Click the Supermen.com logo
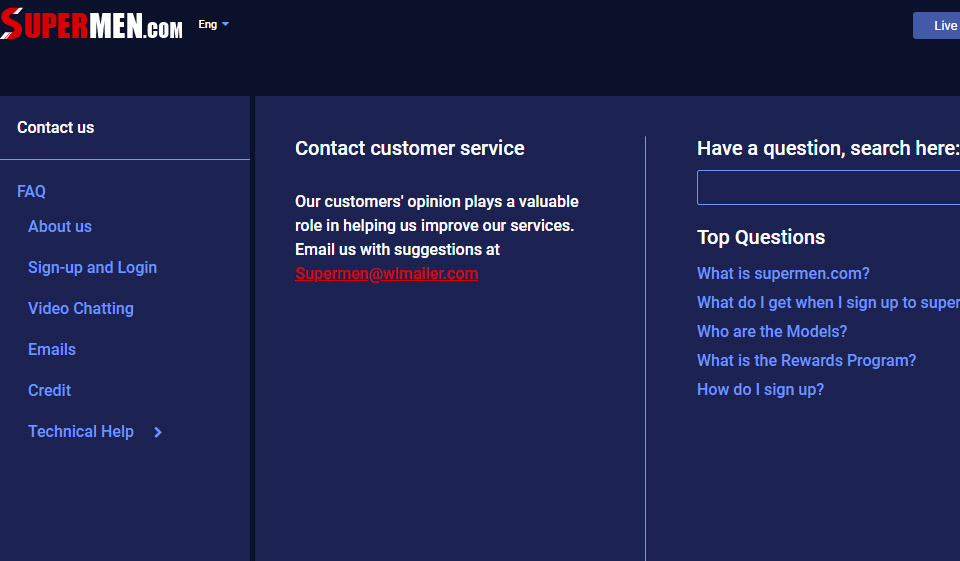Screen dimensions: 960x561 click(x=91, y=24)
